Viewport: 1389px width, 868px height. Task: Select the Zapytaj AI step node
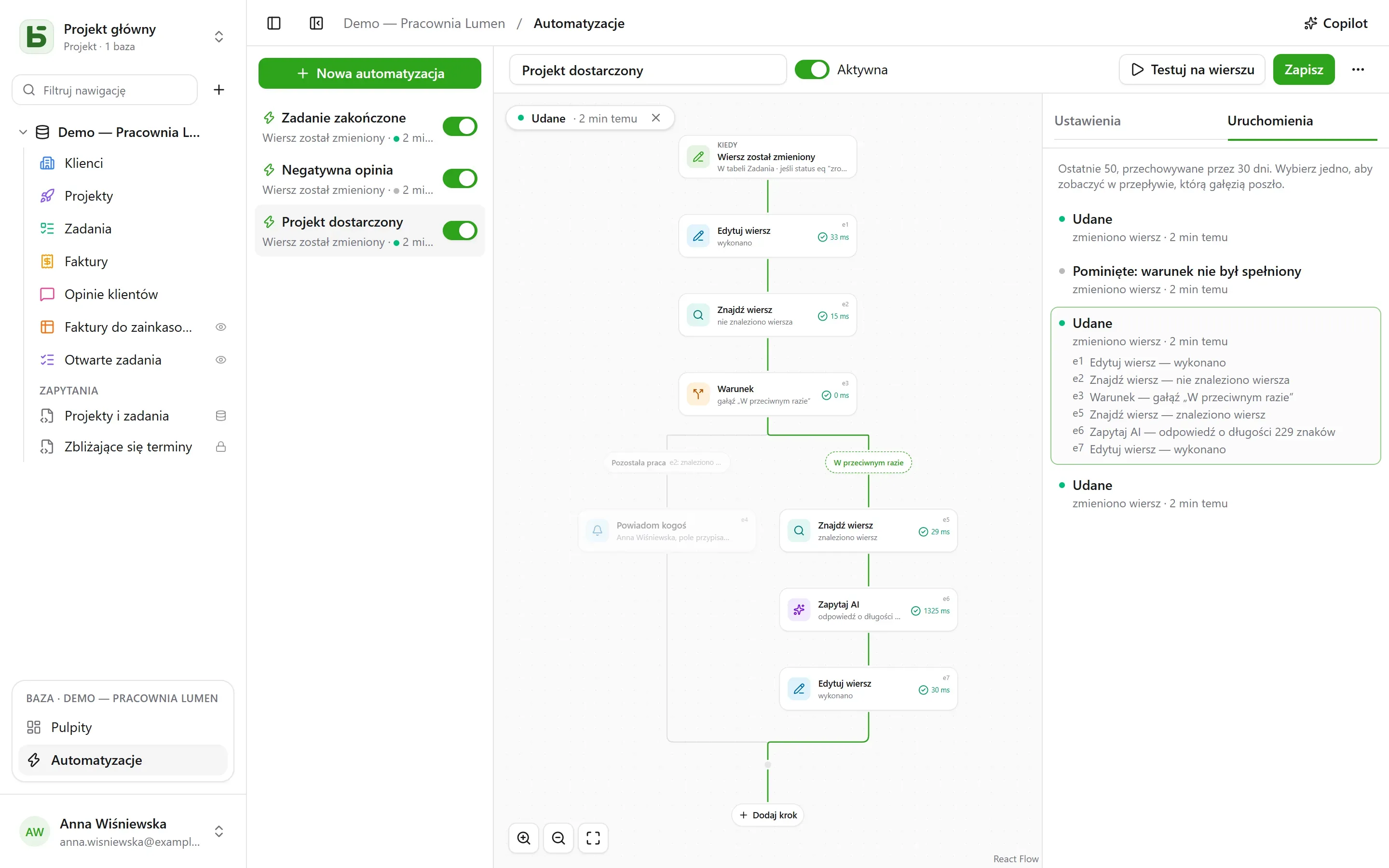(x=868, y=610)
